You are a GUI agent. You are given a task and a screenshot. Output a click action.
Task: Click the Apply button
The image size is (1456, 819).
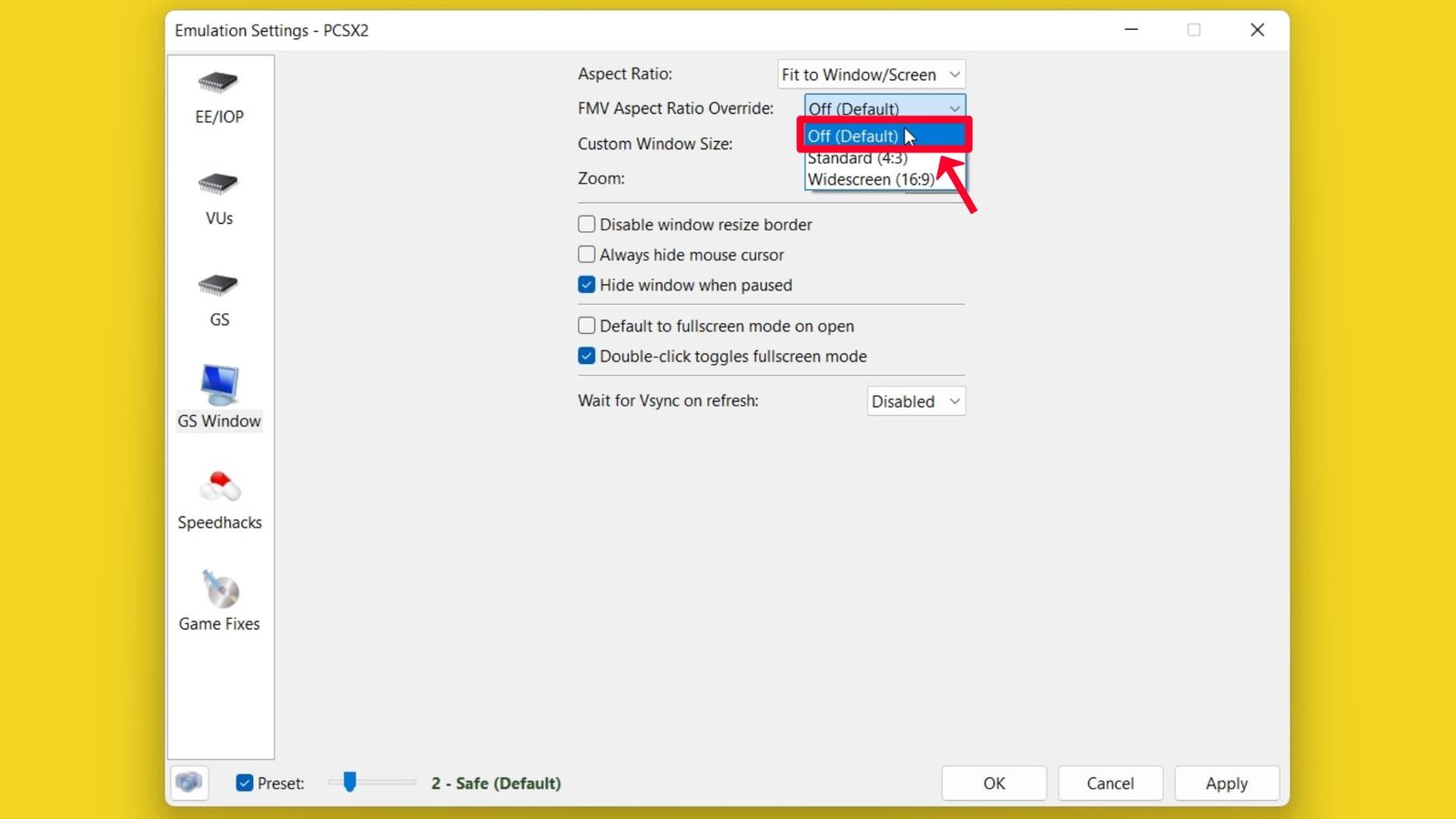[x=1227, y=784]
